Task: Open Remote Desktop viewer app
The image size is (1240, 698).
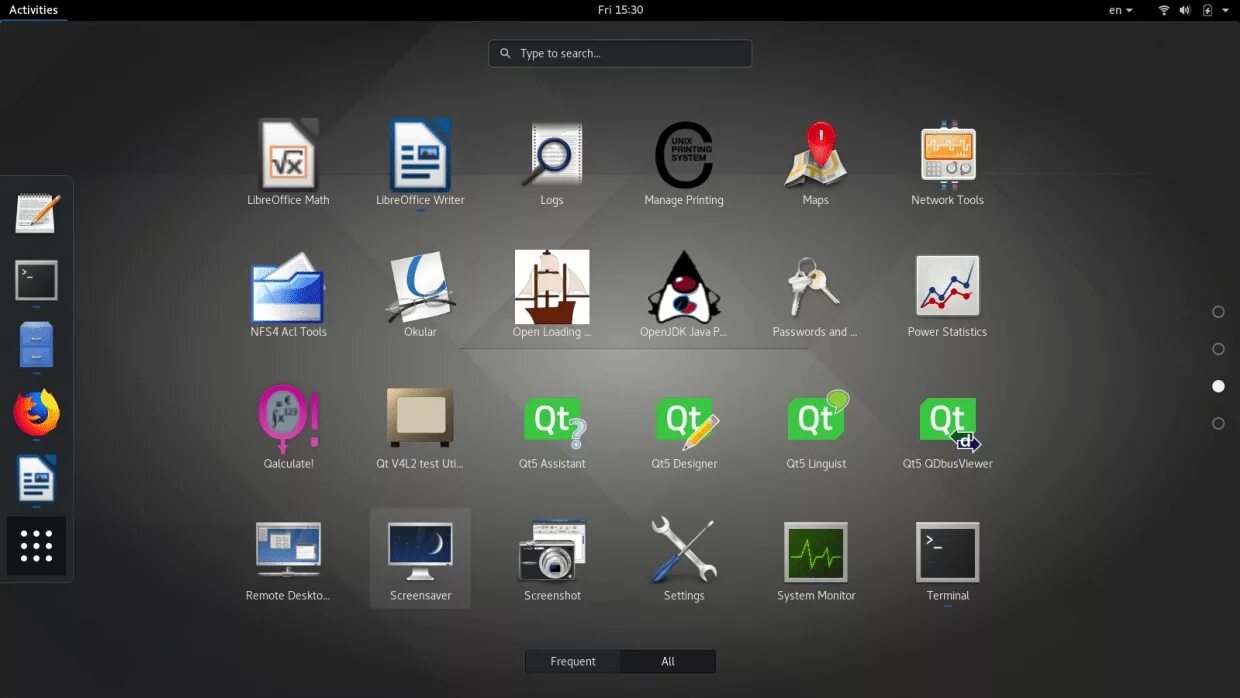Action: tap(288, 559)
